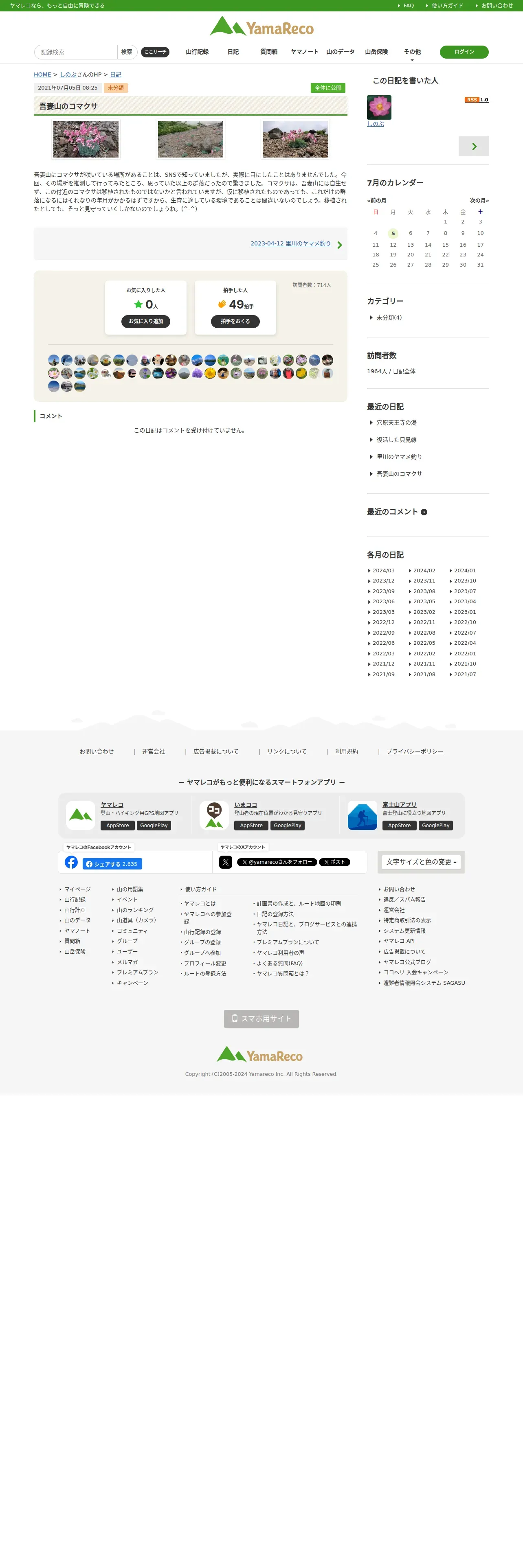Open the 文字サイズと色の変更 dropdown

point(421,862)
